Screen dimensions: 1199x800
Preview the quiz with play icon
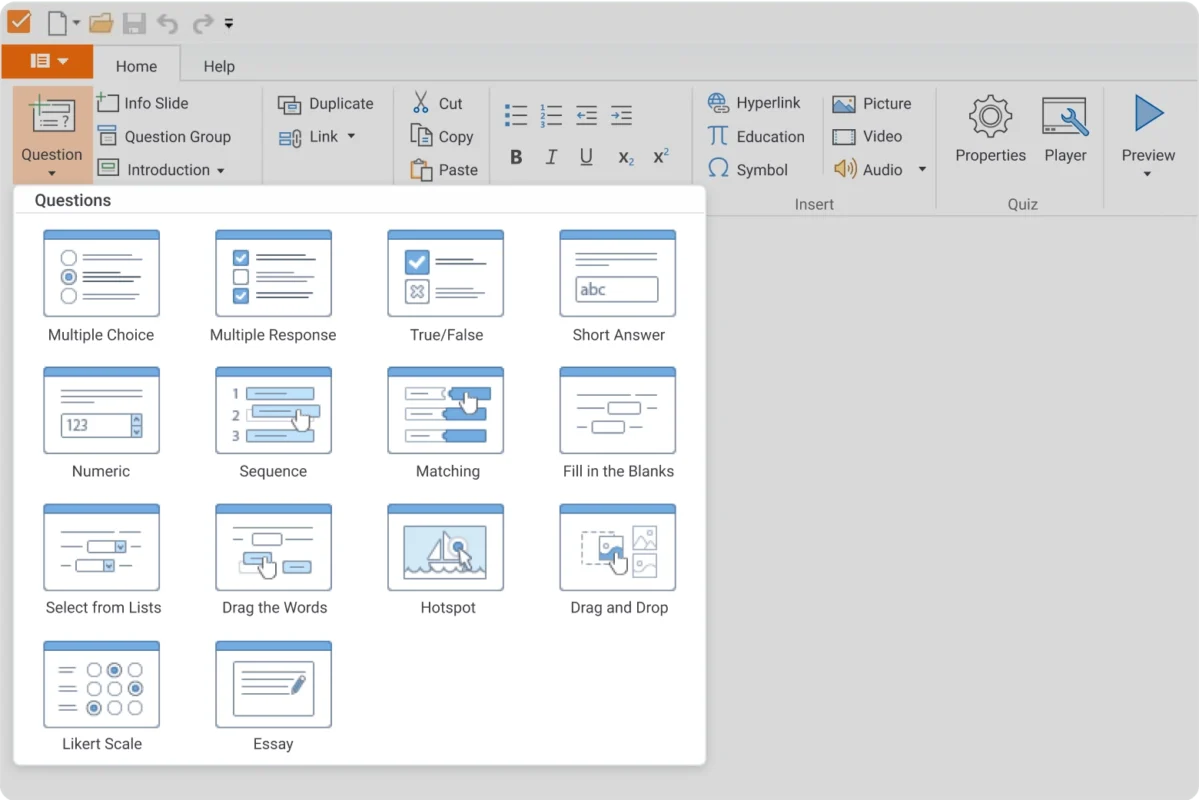pyautogui.click(x=1149, y=113)
